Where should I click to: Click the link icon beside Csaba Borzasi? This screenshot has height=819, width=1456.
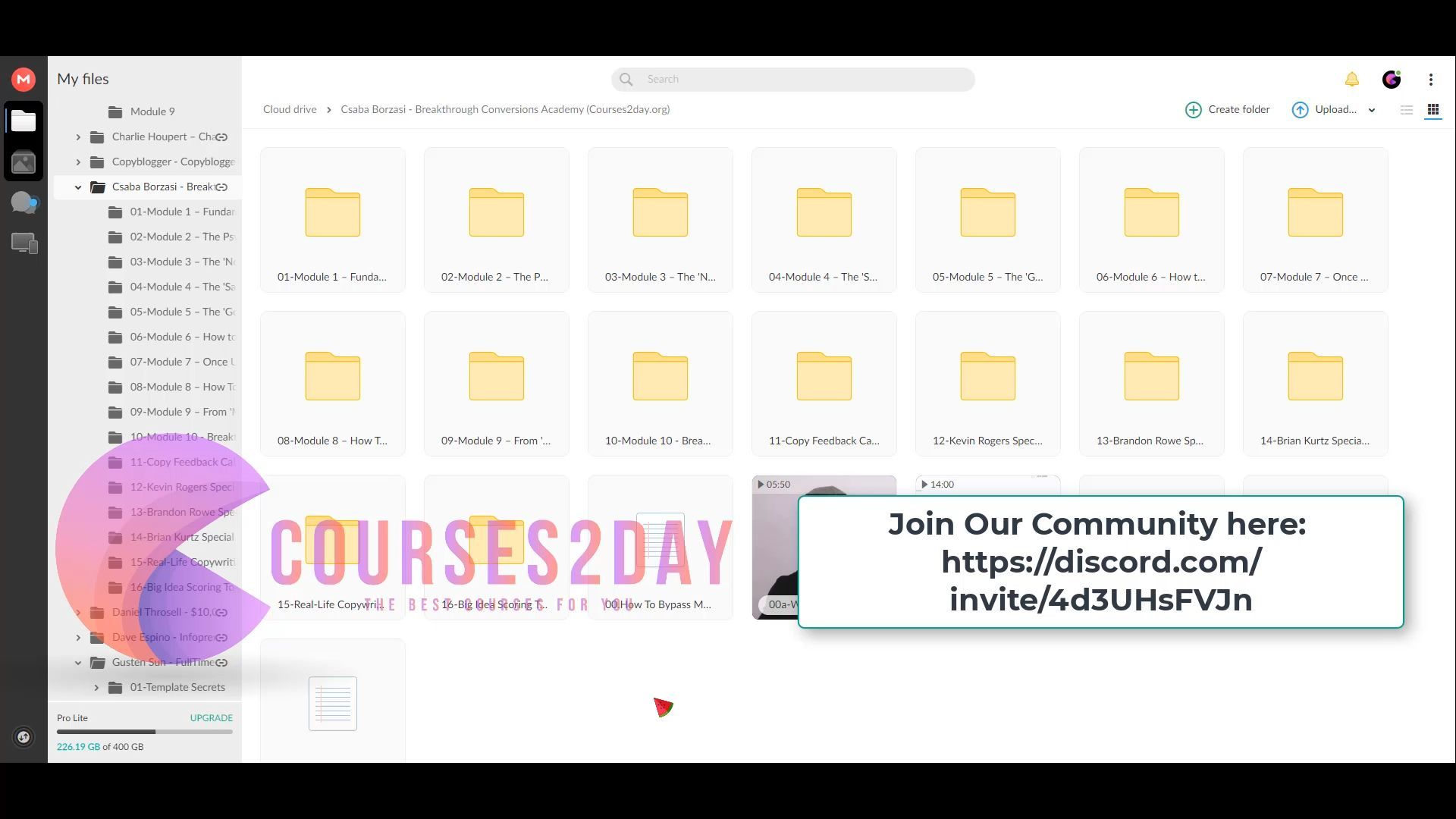pyautogui.click(x=221, y=187)
